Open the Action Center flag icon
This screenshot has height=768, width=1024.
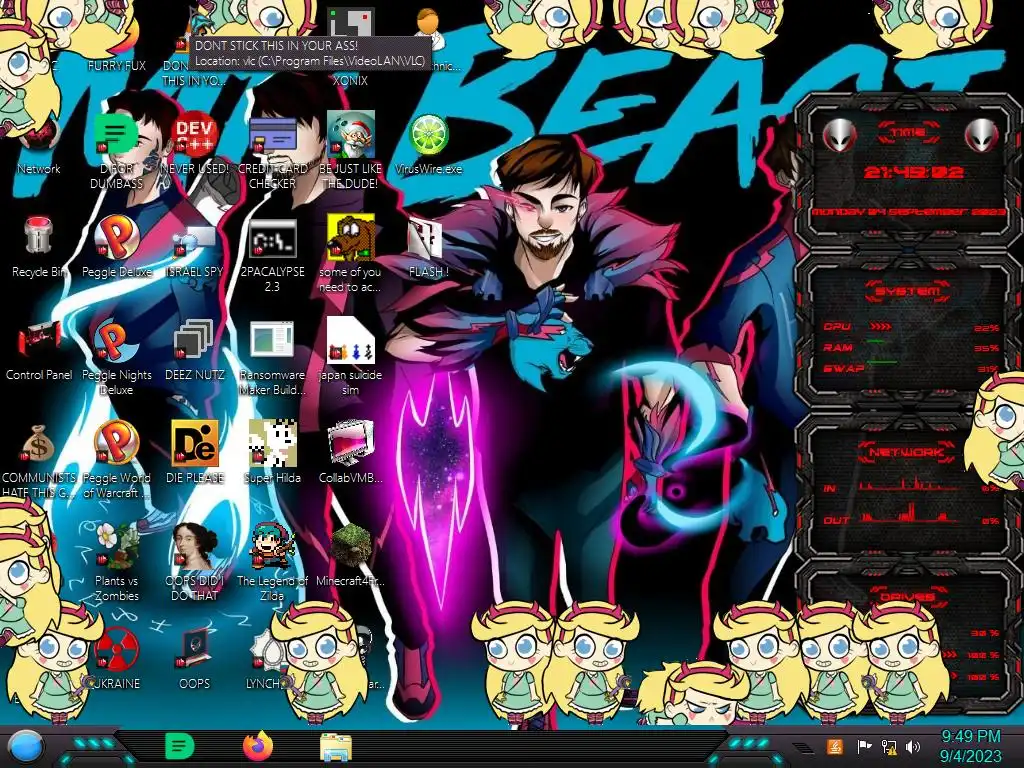(865, 746)
